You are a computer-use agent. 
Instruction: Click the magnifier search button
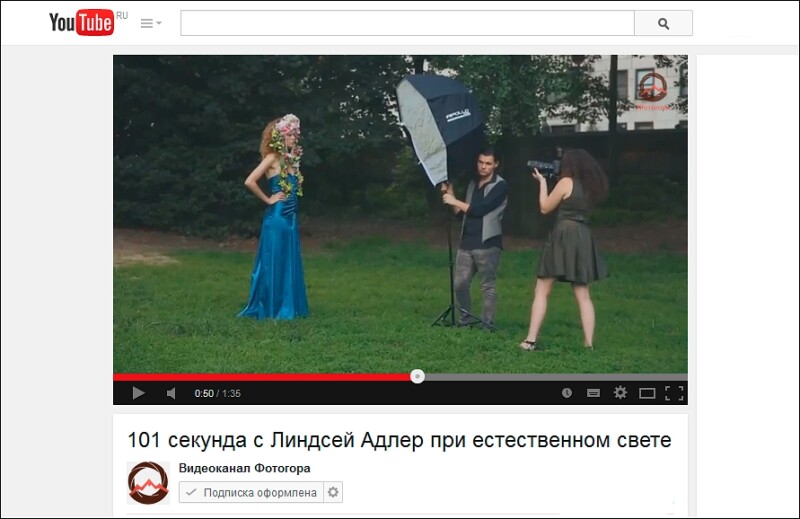click(x=663, y=23)
